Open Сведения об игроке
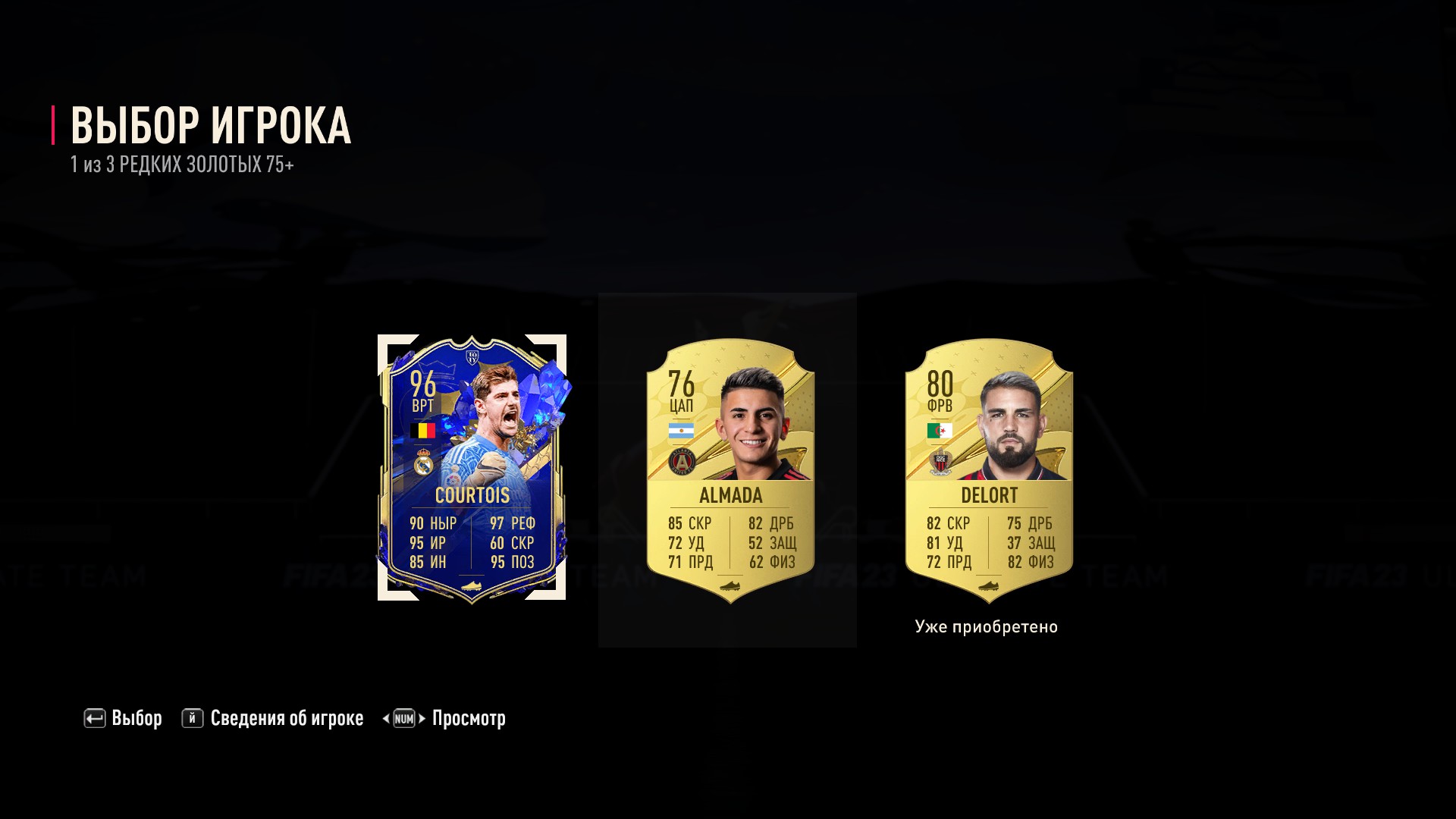The height and width of the screenshot is (819, 1456). [x=287, y=718]
